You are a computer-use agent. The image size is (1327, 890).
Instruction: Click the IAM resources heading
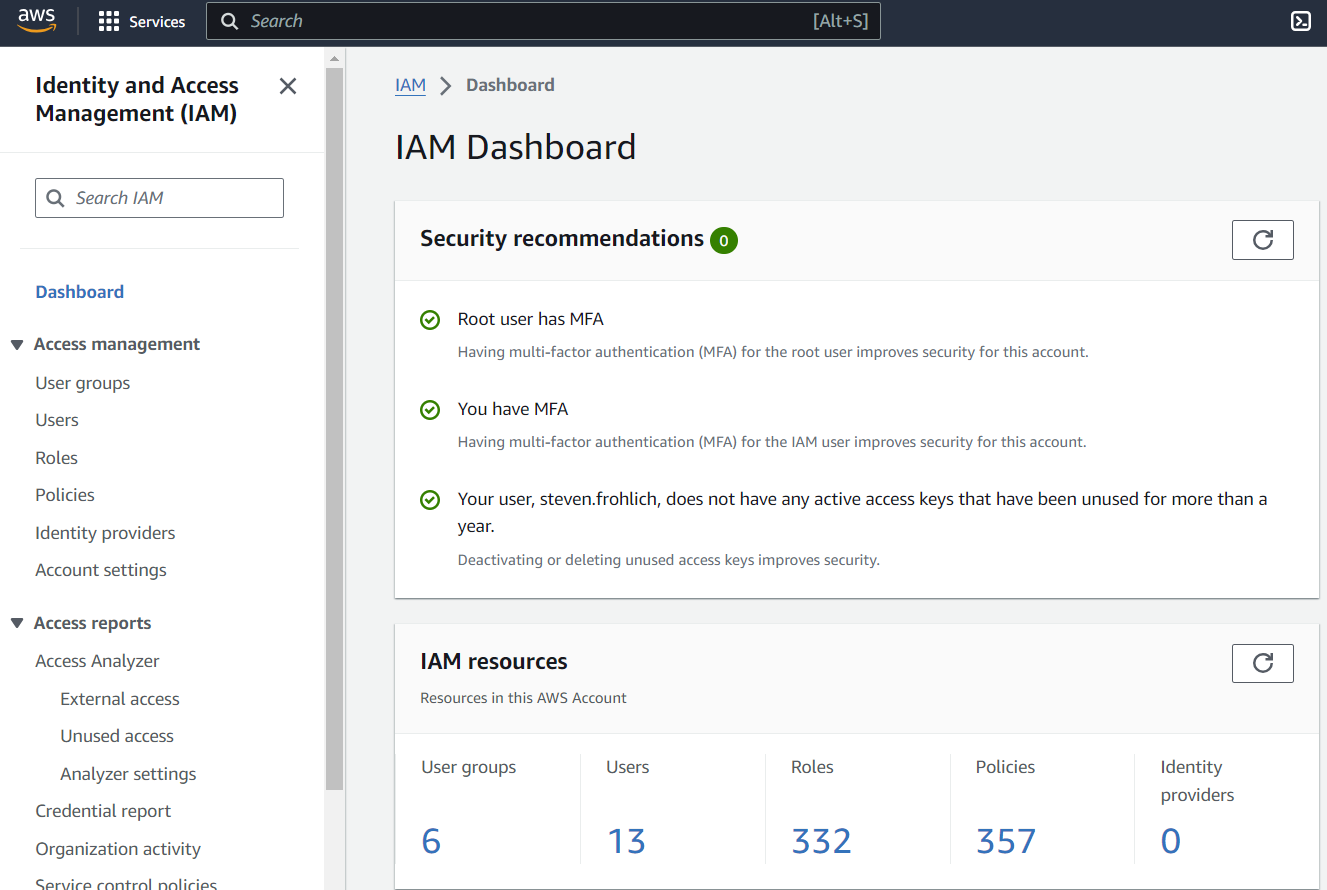pyautogui.click(x=494, y=662)
